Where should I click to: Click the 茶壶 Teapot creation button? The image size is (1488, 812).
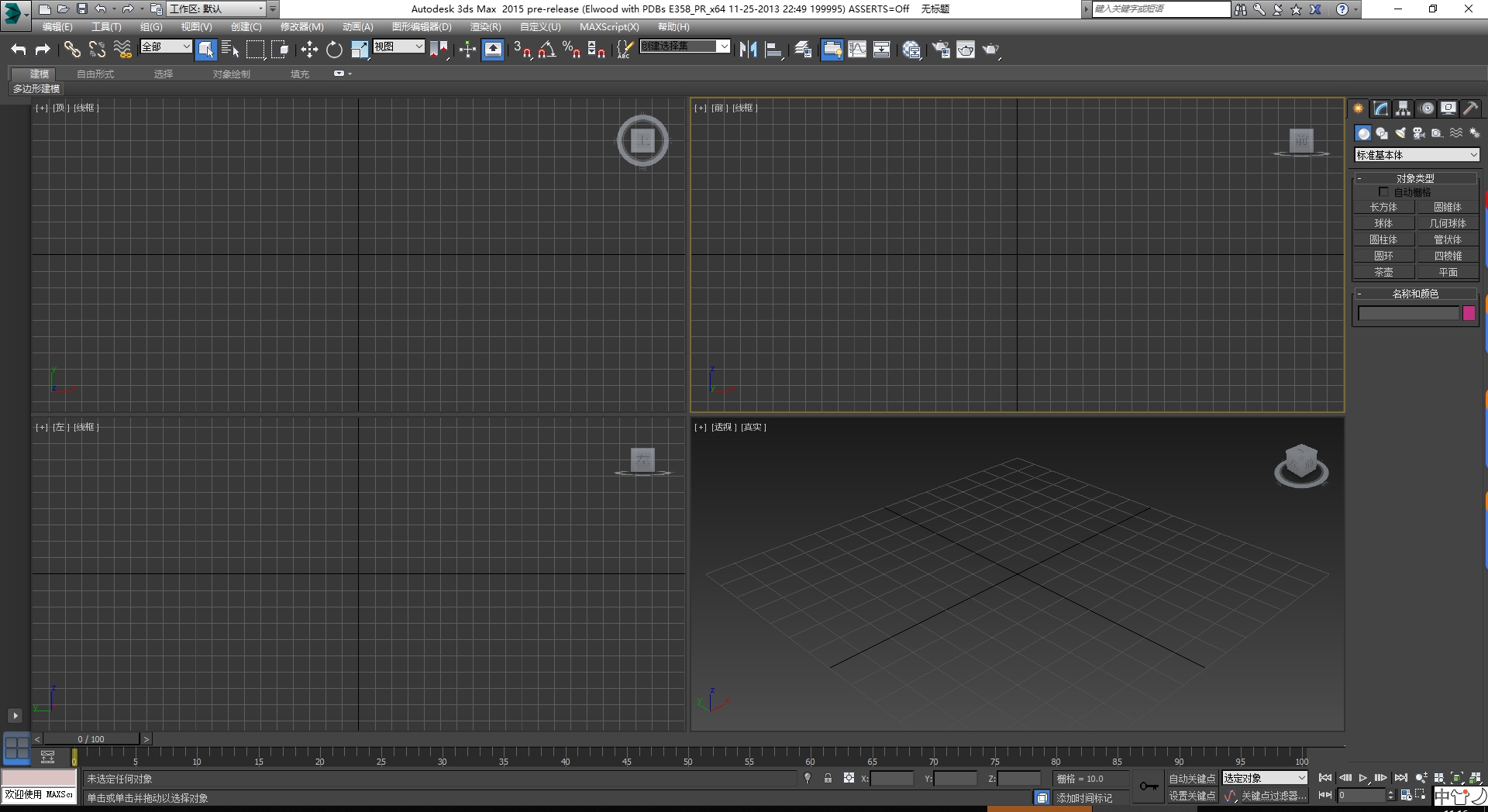(x=1384, y=272)
